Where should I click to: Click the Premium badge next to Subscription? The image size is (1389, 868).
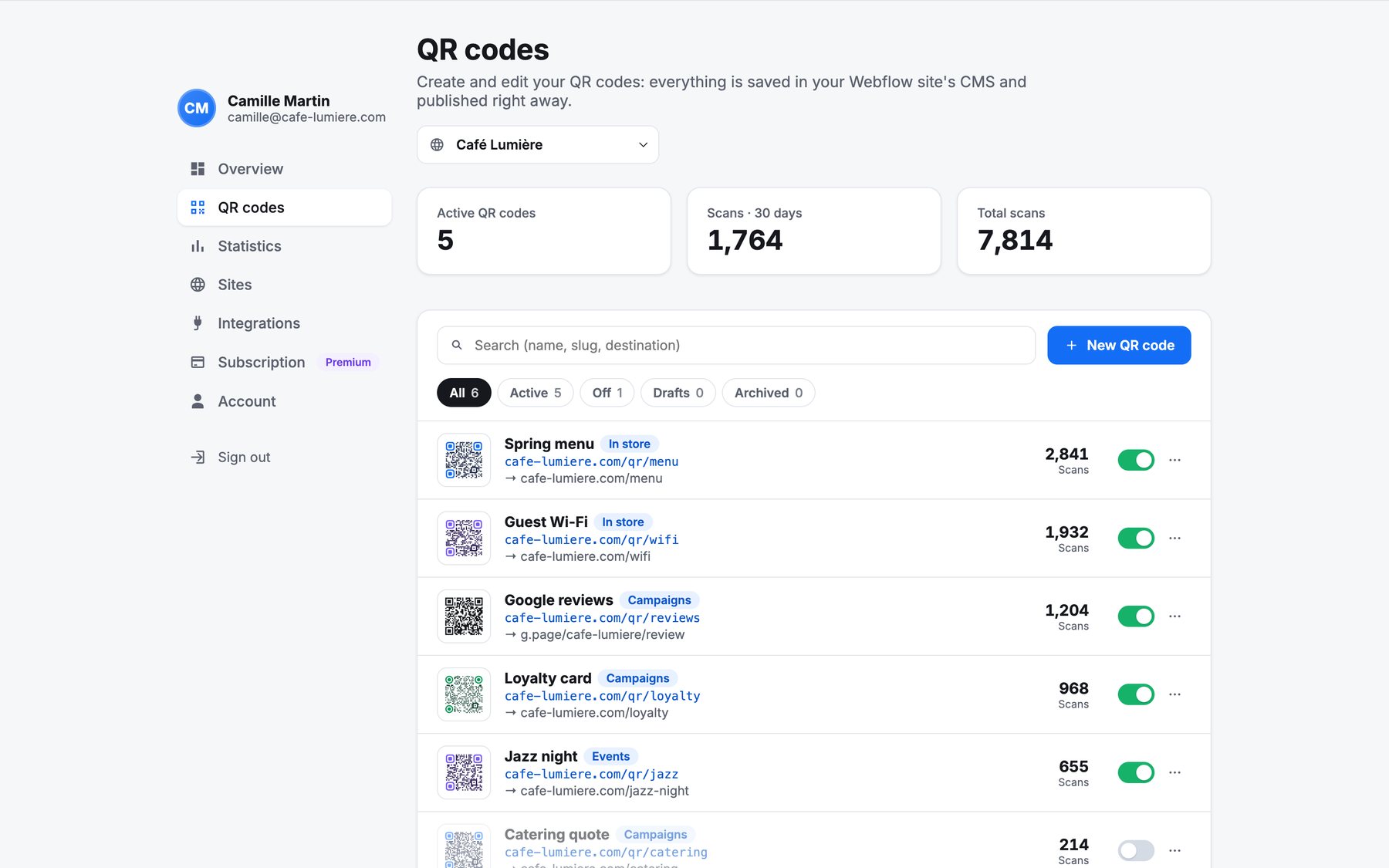tap(348, 363)
